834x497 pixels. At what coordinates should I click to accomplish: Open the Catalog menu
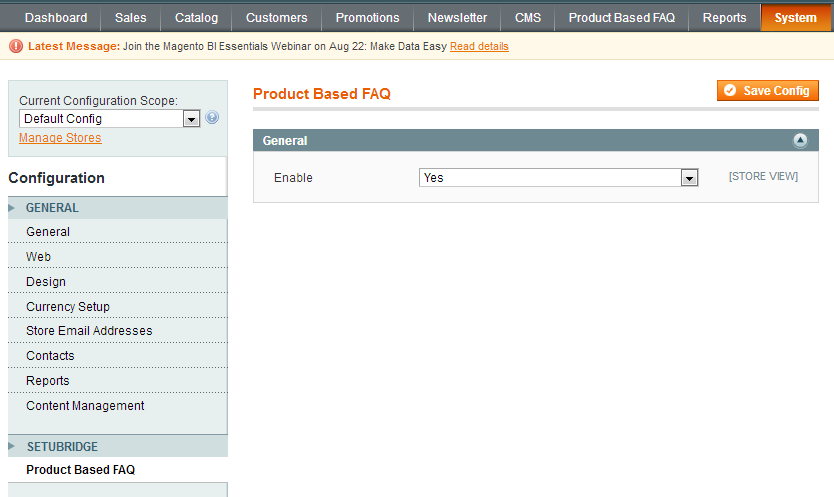pyautogui.click(x=196, y=18)
